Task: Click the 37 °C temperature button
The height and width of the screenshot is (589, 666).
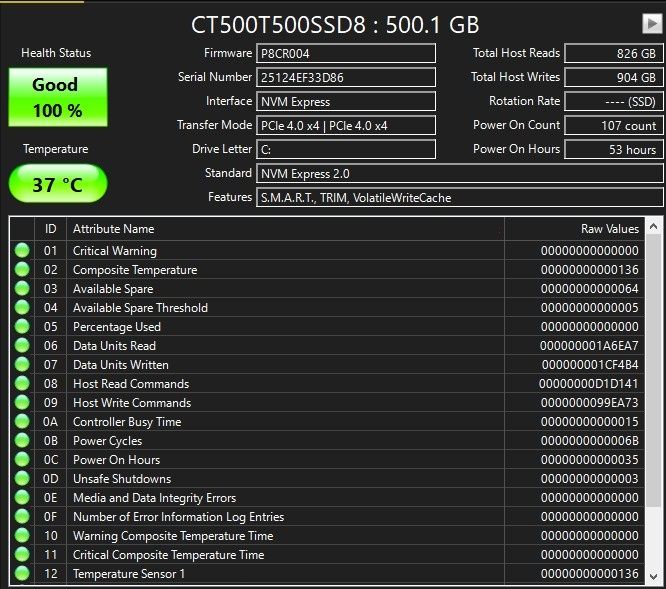Action: tap(58, 183)
